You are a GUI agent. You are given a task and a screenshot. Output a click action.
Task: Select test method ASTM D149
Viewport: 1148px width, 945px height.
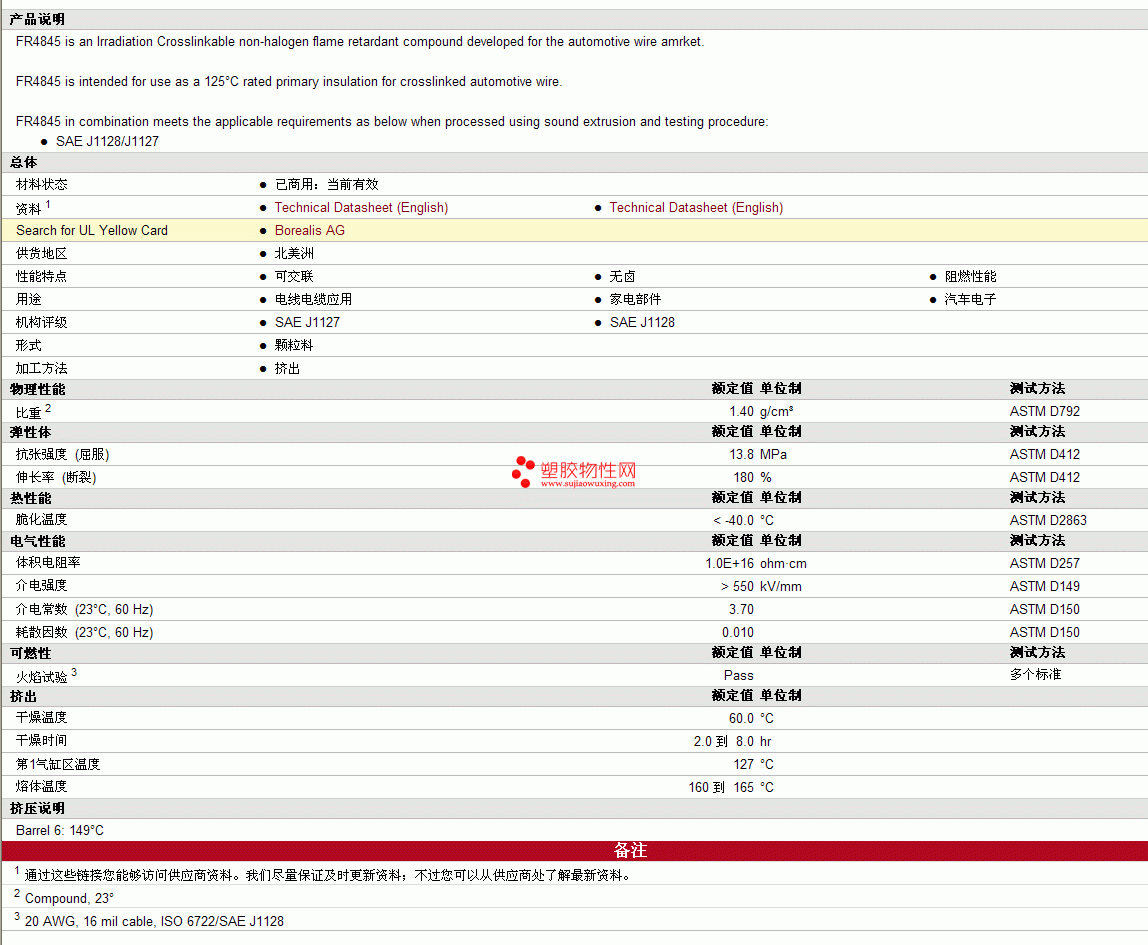1045,586
